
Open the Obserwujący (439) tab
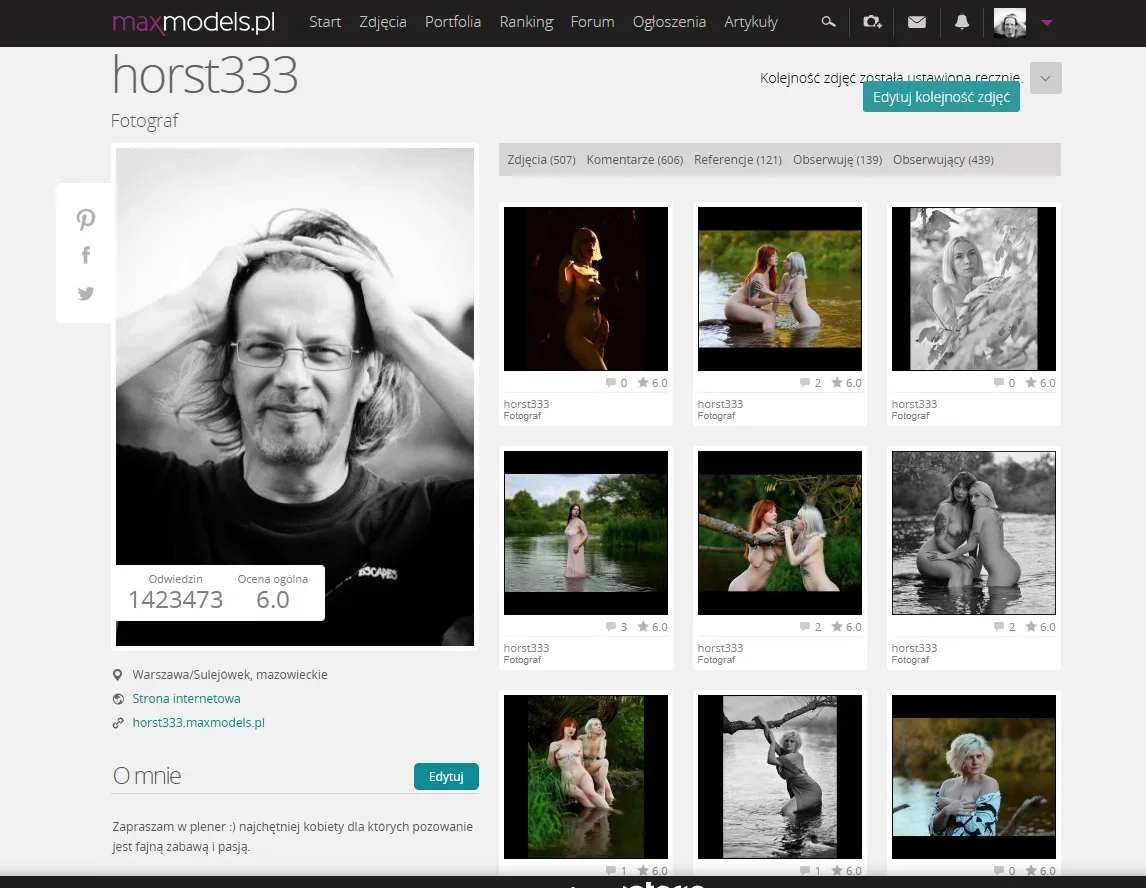[944, 159]
